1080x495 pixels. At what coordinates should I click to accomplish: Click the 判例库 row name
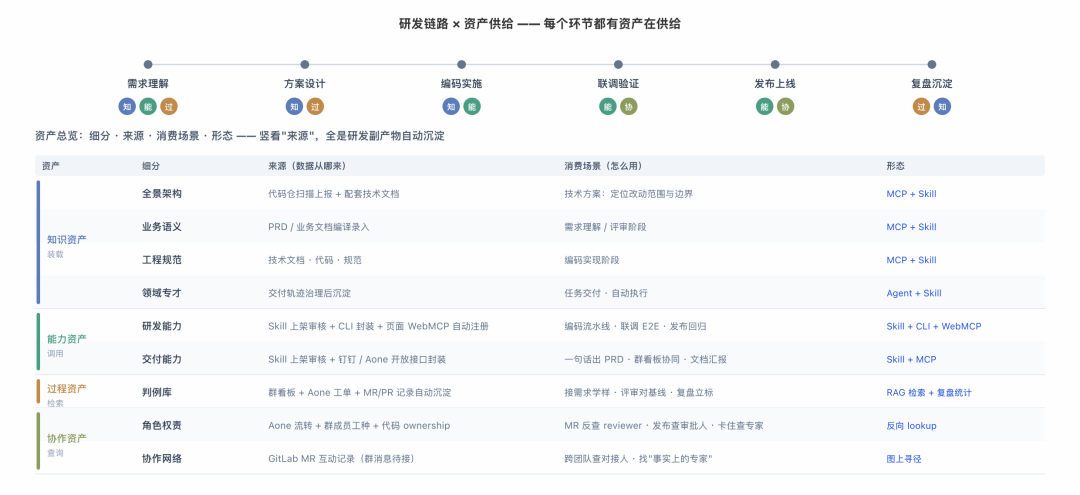157,392
